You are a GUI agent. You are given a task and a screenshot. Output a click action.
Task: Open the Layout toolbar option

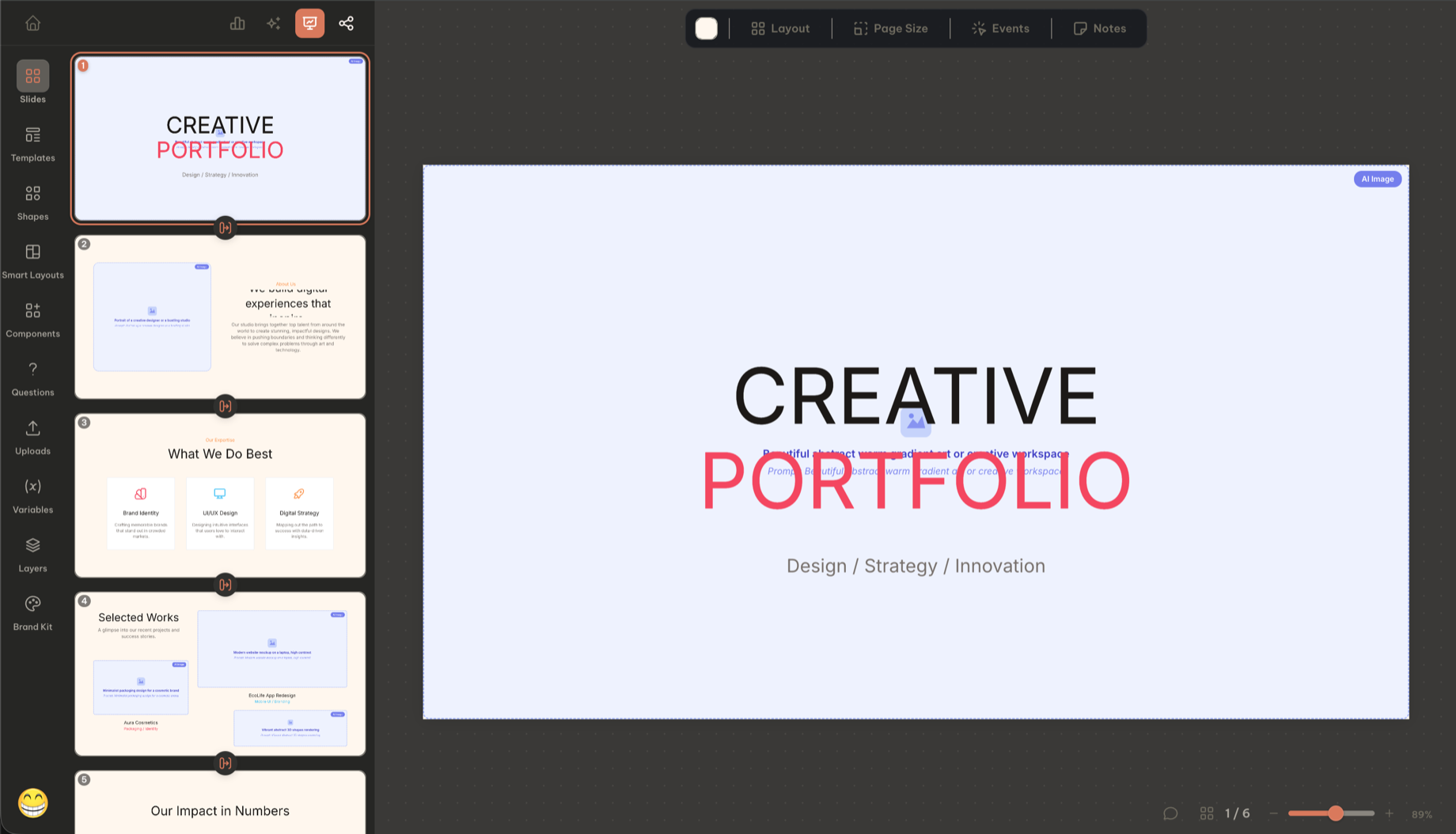pyautogui.click(x=780, y=28)
